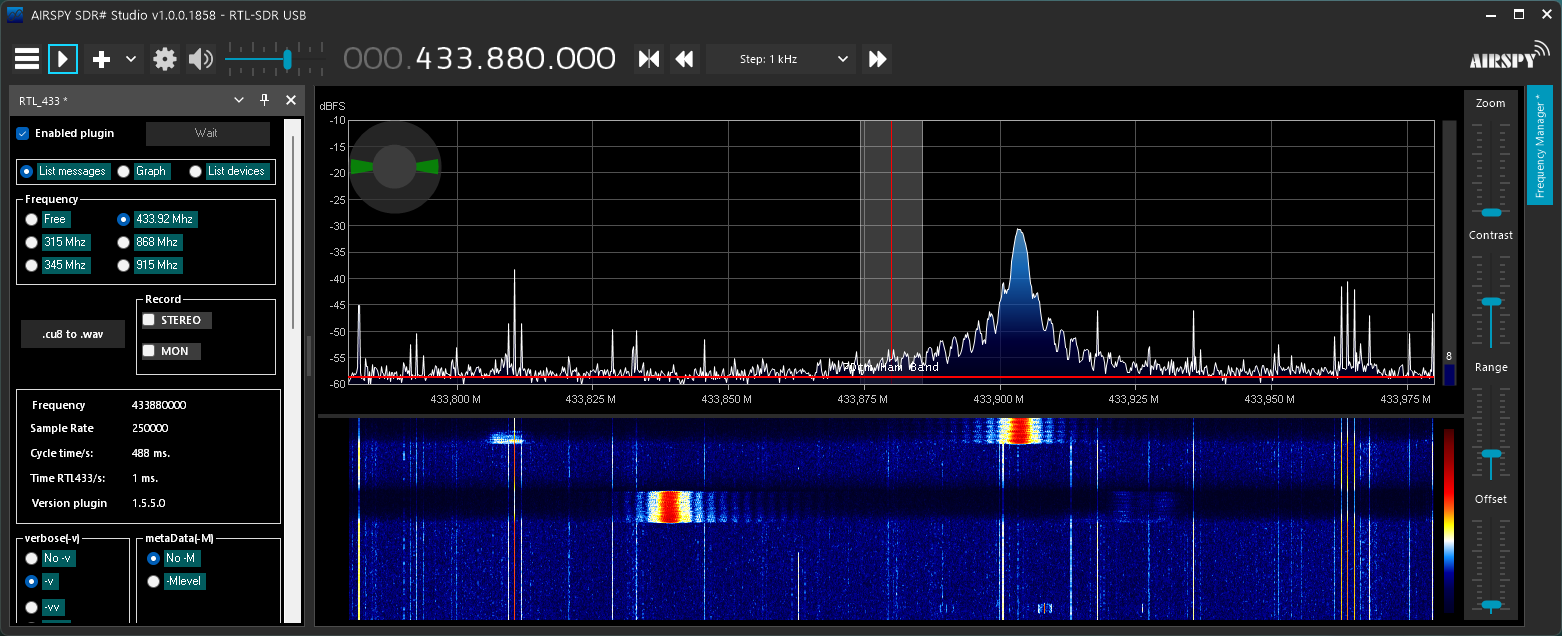Click the Wait button

click(208, 134)
